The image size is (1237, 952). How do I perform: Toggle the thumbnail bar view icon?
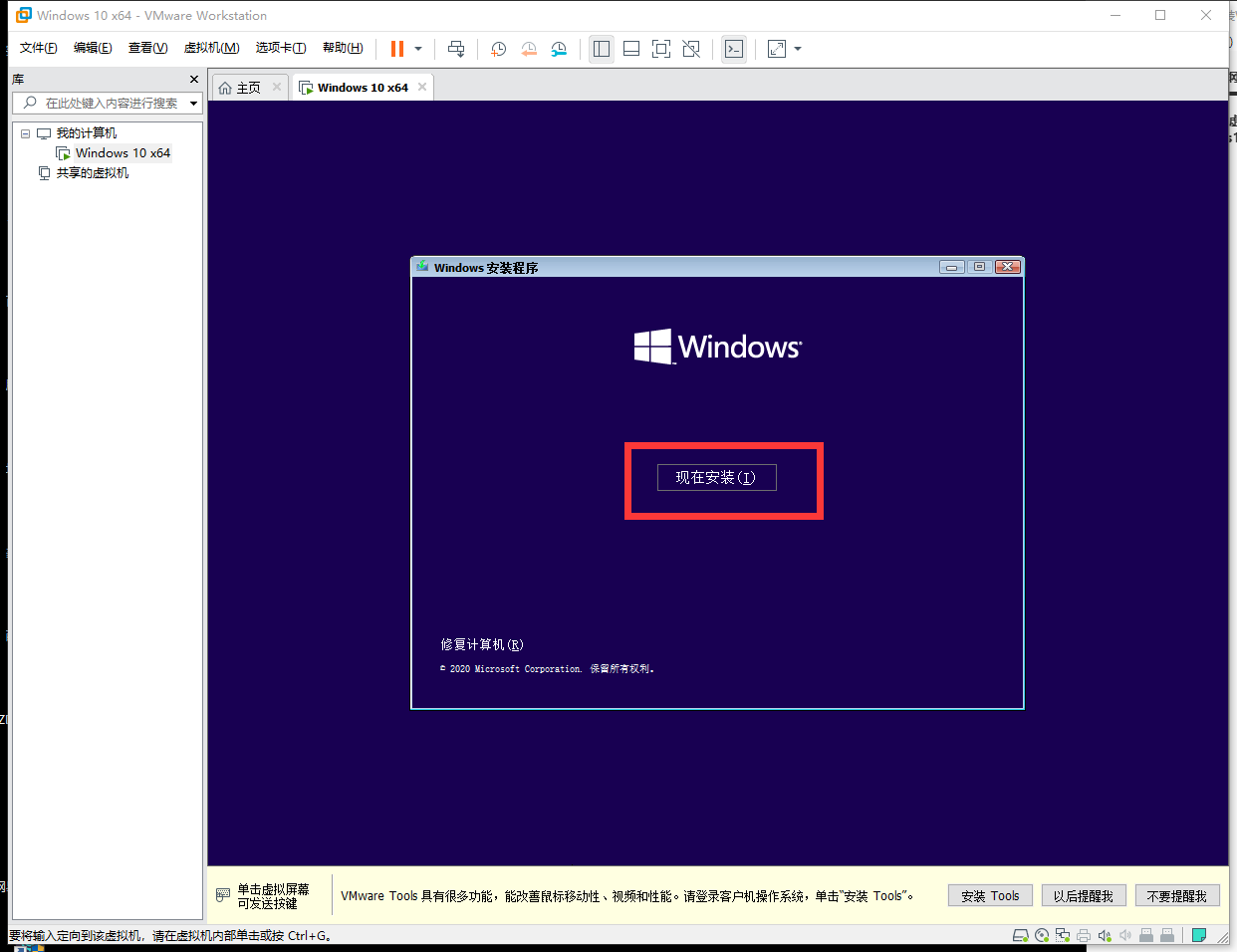pyautogui.click(x=631, y=49)
